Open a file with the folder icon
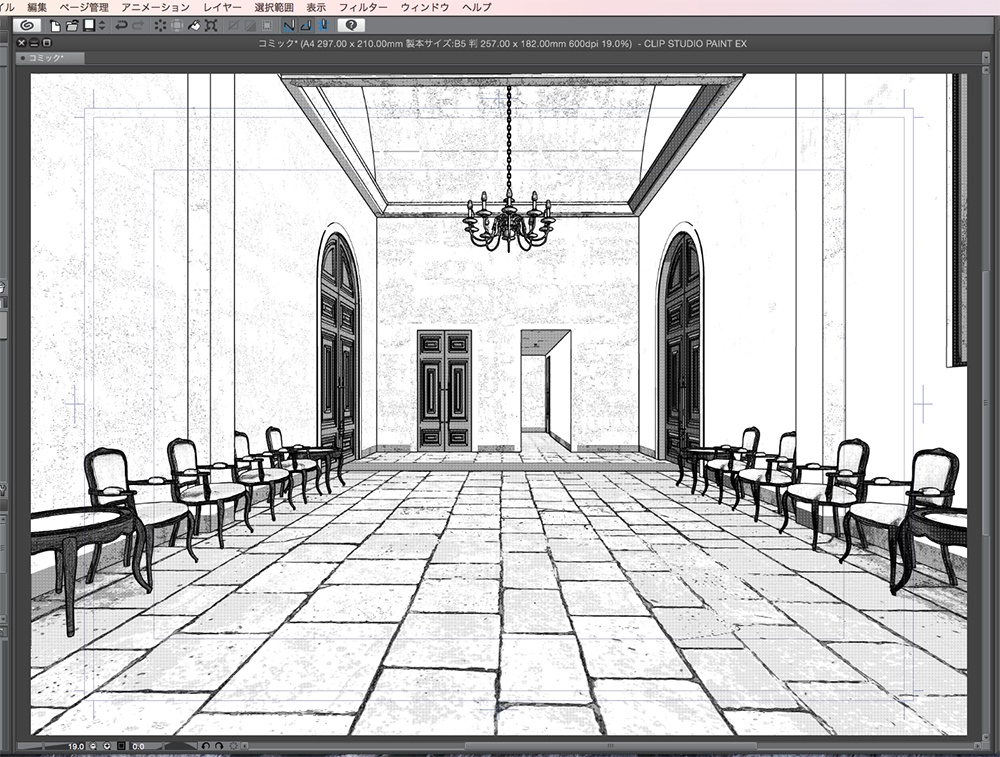This screenshot has width=1000, height=757. pos(72,26)
